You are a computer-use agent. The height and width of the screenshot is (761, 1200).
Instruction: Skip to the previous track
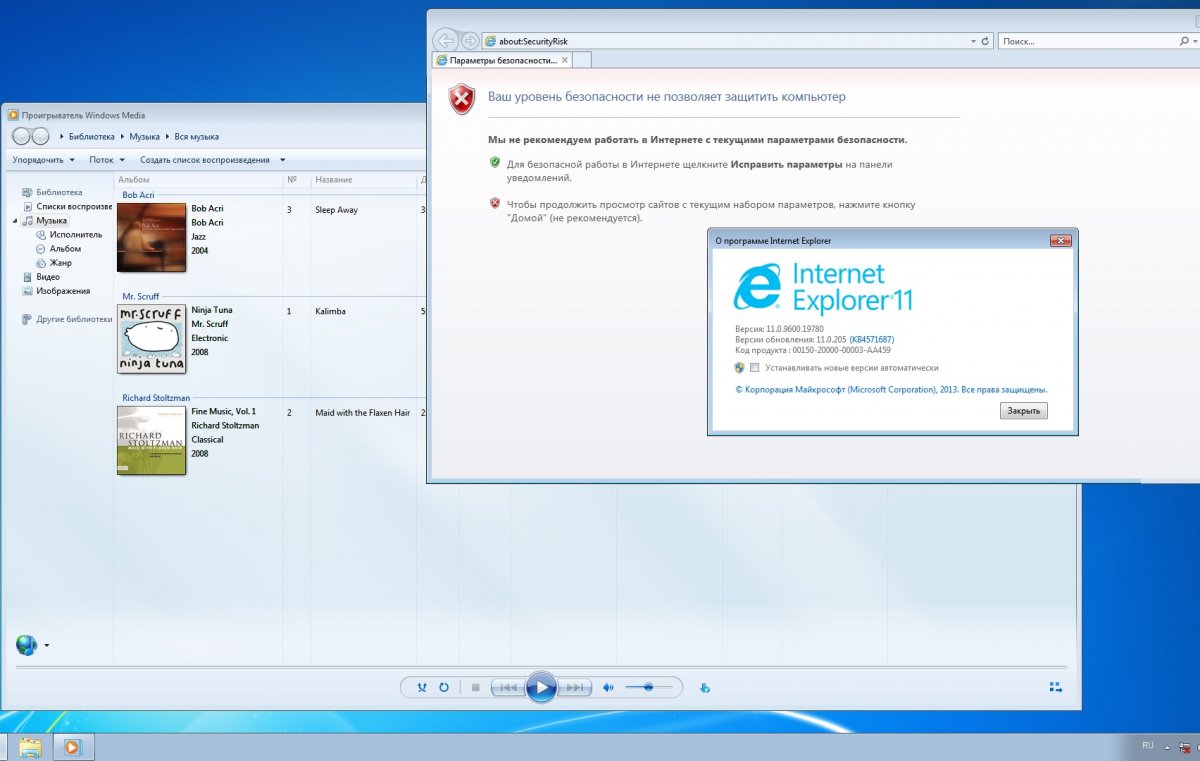(508, 688)
